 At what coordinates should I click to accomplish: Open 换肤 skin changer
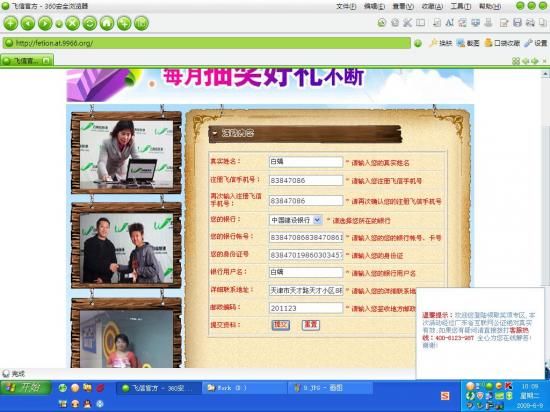point(441,43)
